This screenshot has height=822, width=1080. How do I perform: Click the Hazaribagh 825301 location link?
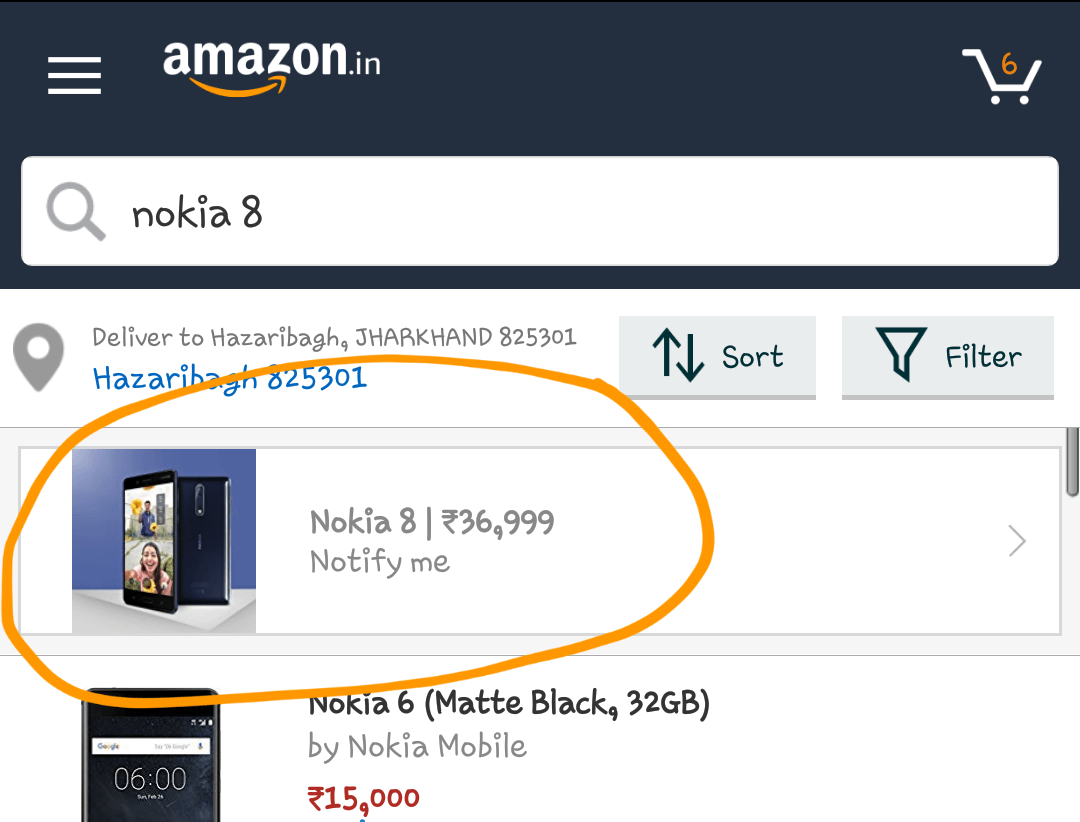coord(230,378)
